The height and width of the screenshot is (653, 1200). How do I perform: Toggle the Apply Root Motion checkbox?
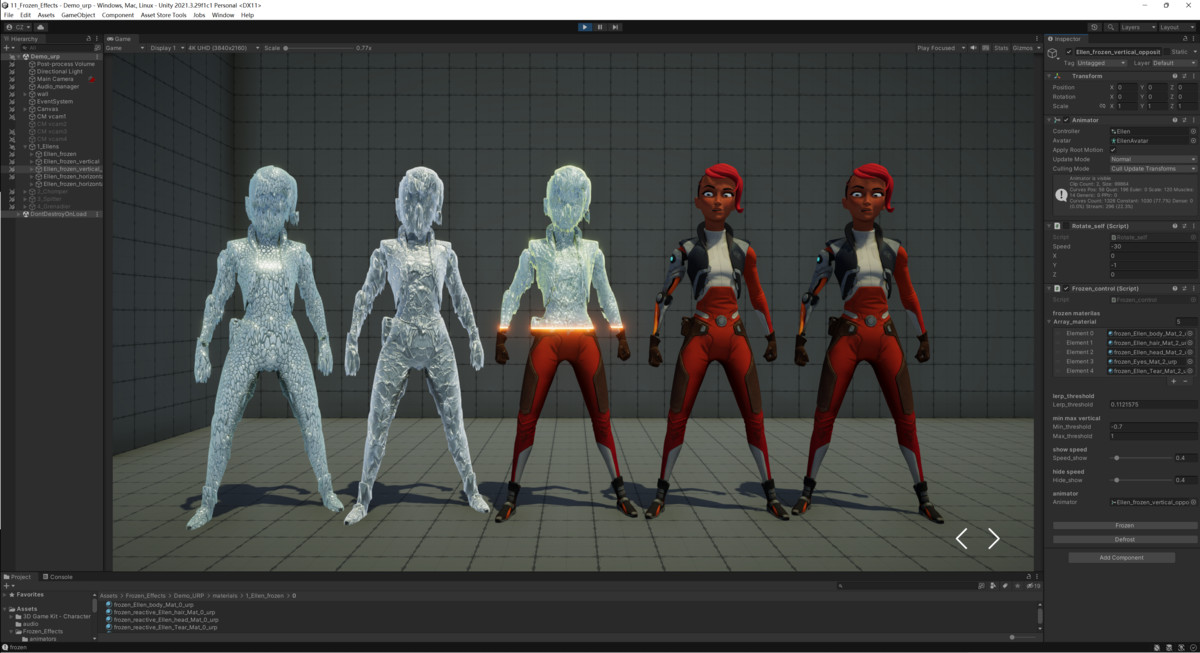pos(1113,150)
